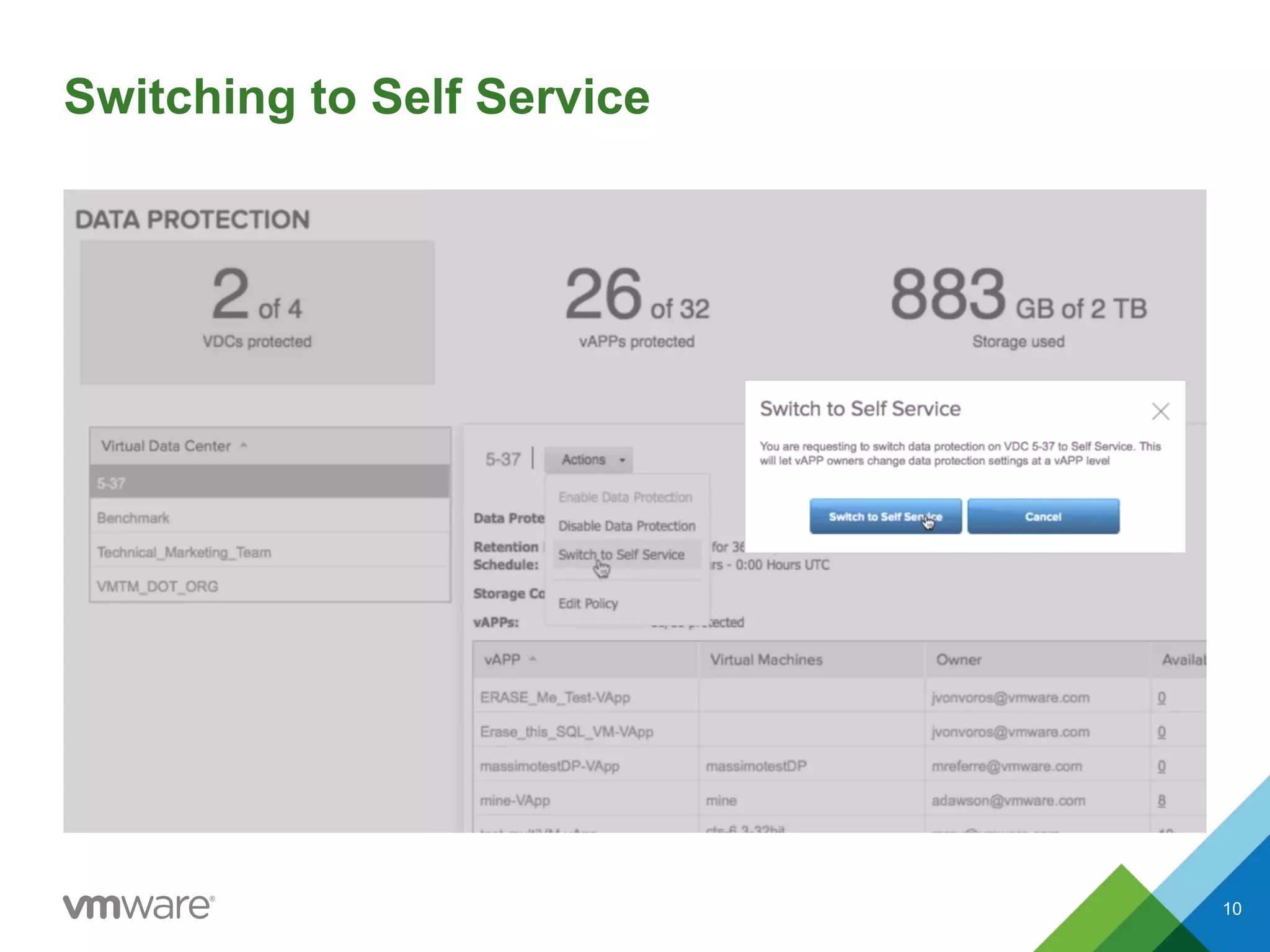Image resolution: width=1270 pixels, height=952 pixels.
Task: Click owner mreferre@vmware.com
Action: coord(1006,766)
